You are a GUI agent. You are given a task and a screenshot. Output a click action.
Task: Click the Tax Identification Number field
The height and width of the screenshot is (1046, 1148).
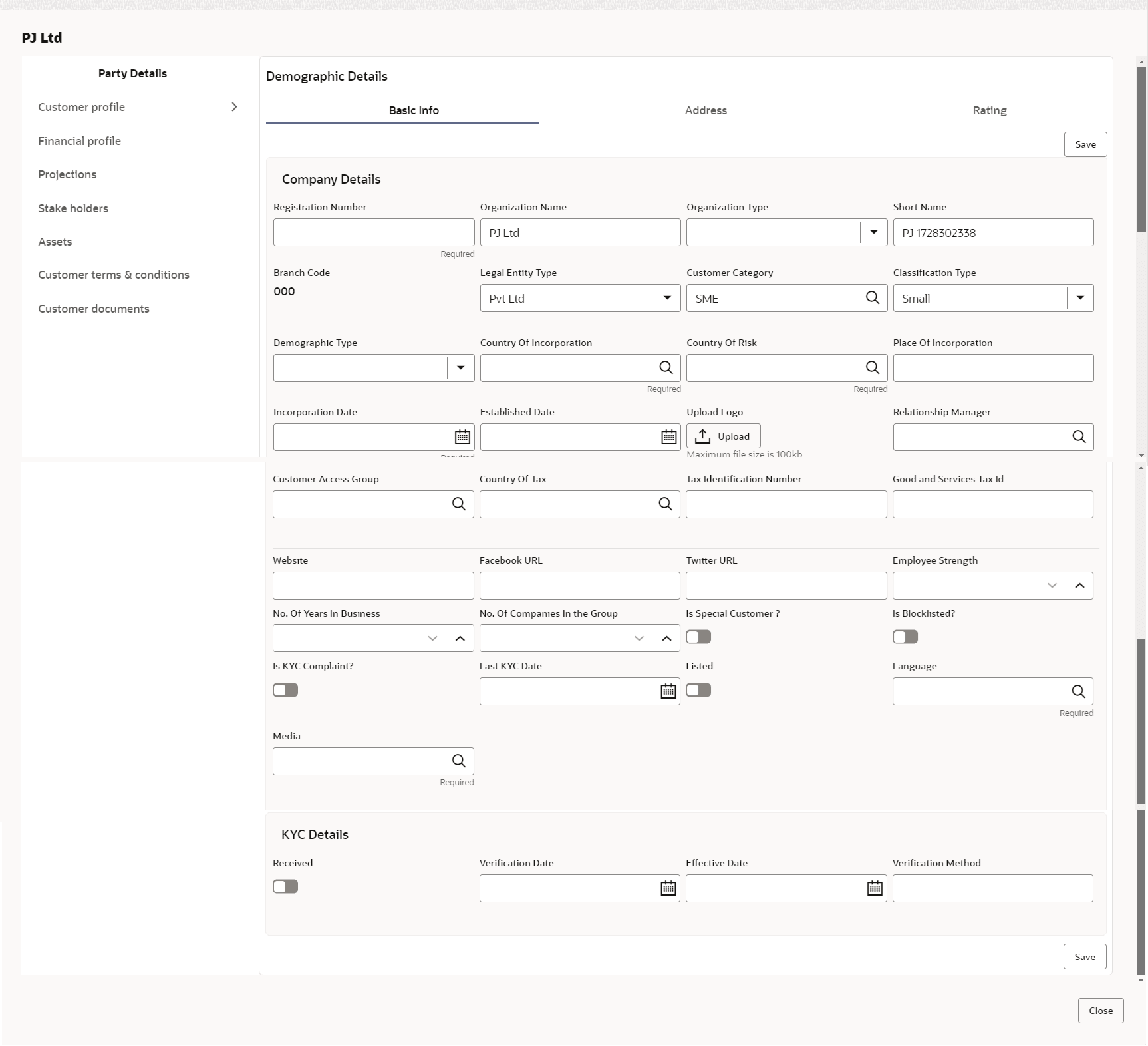(786, 504)
